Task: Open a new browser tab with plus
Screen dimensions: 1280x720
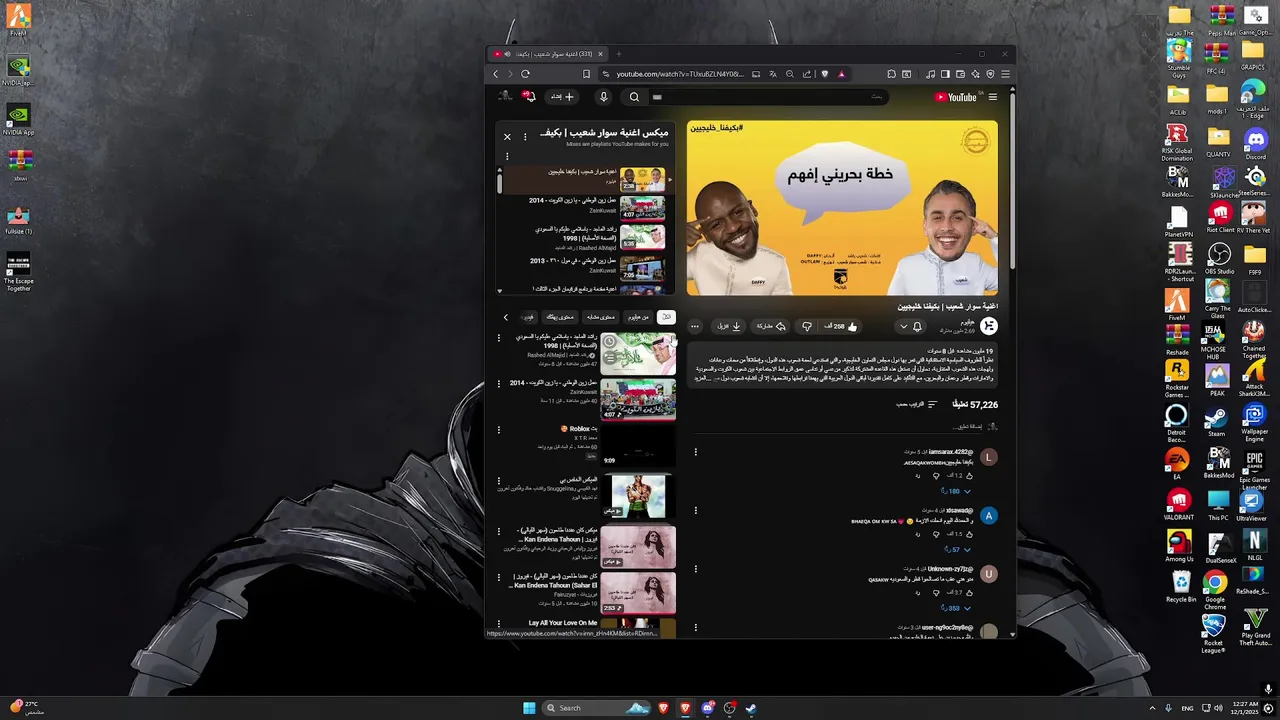Action: [x=618, y=54]
